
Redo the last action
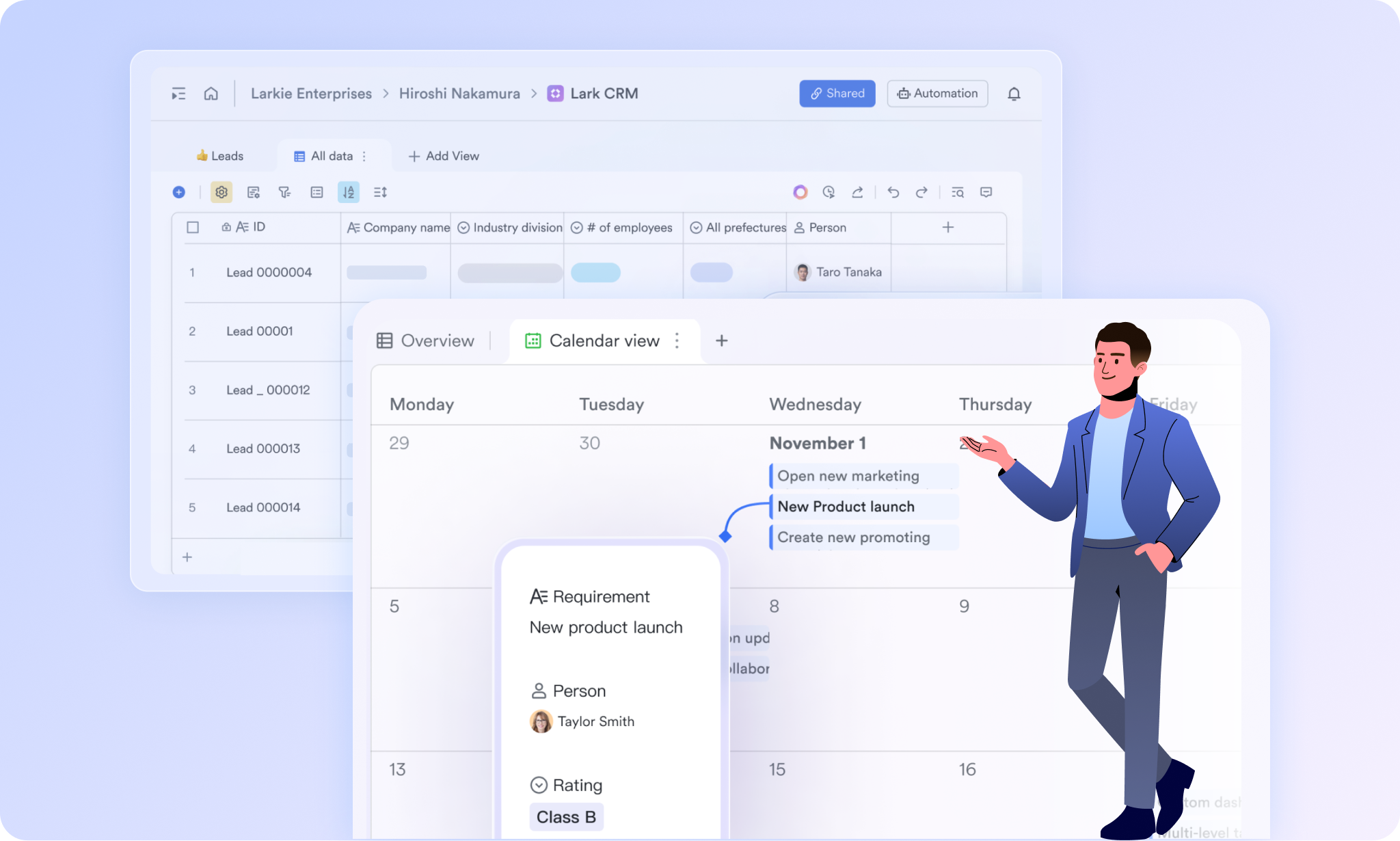click(921, 192)
